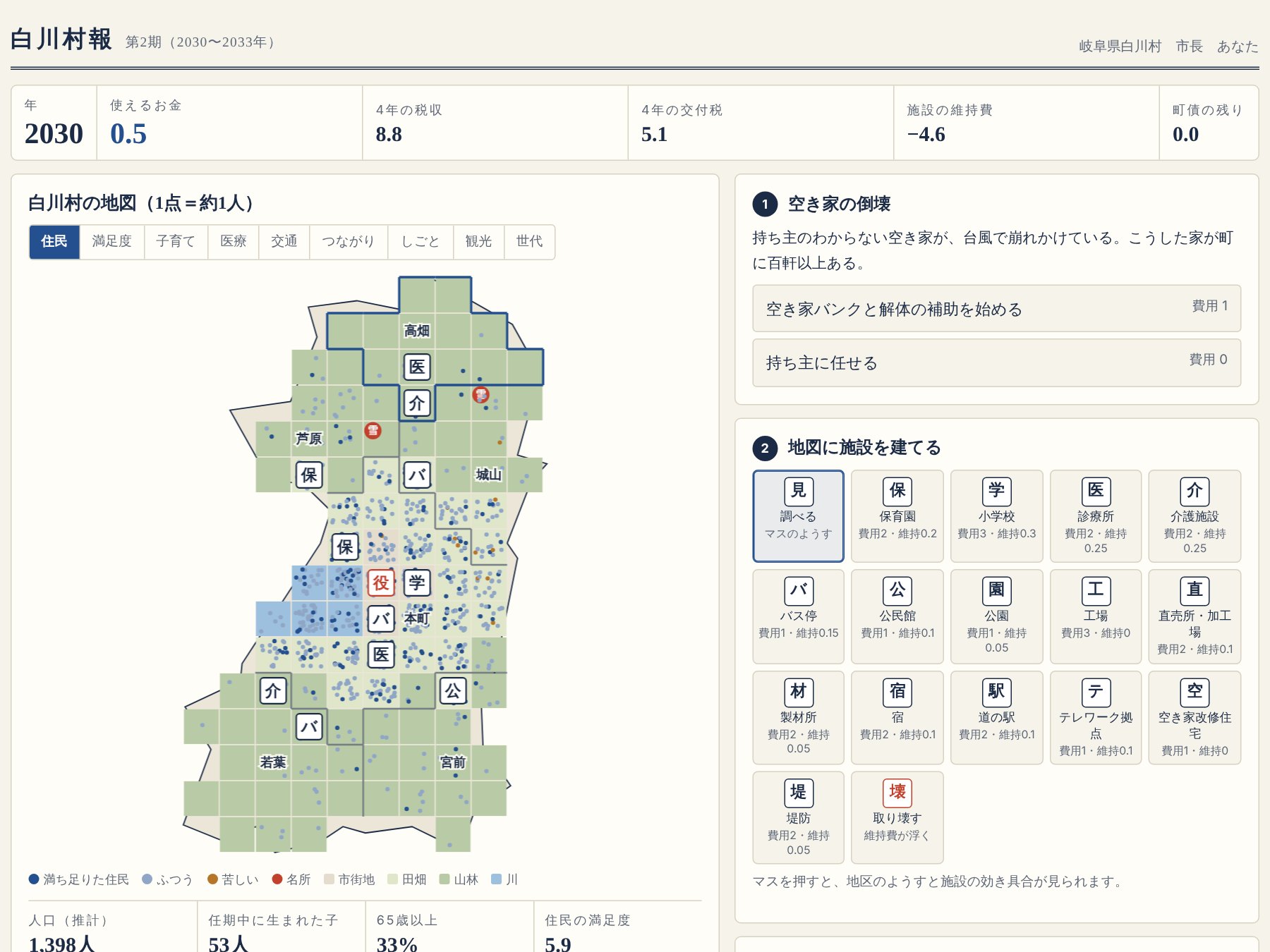Open the 子育て map tab
The width and height of the screenshot is (1270, 952).
pyautogui.click(x=176, y=242)
